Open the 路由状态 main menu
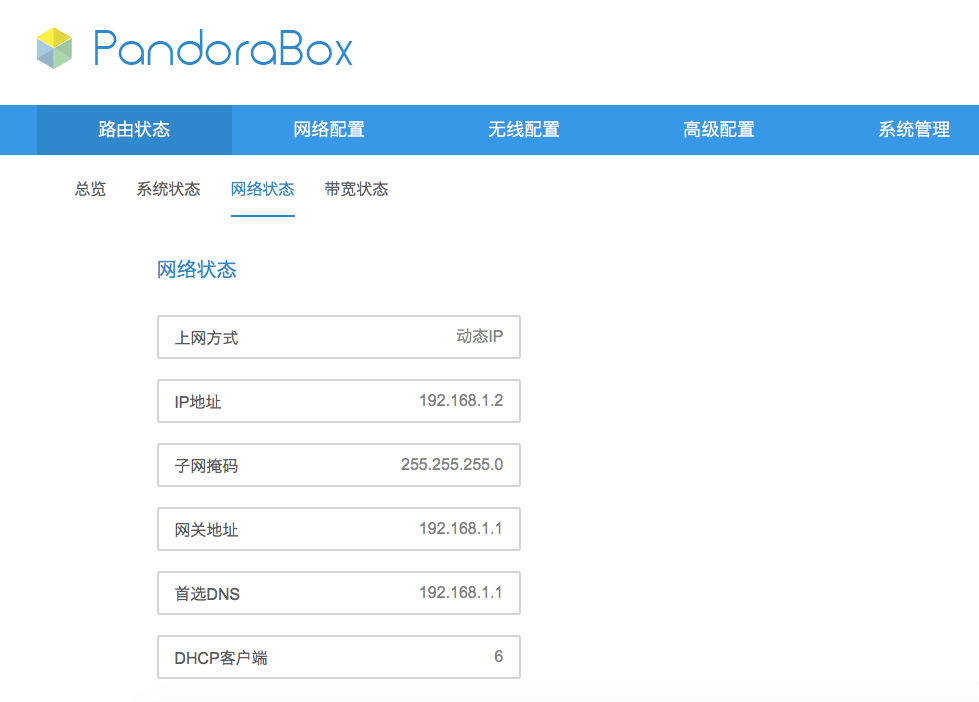Screen dimensions: 979x702 pyautogui.click(x=134, y=129)
